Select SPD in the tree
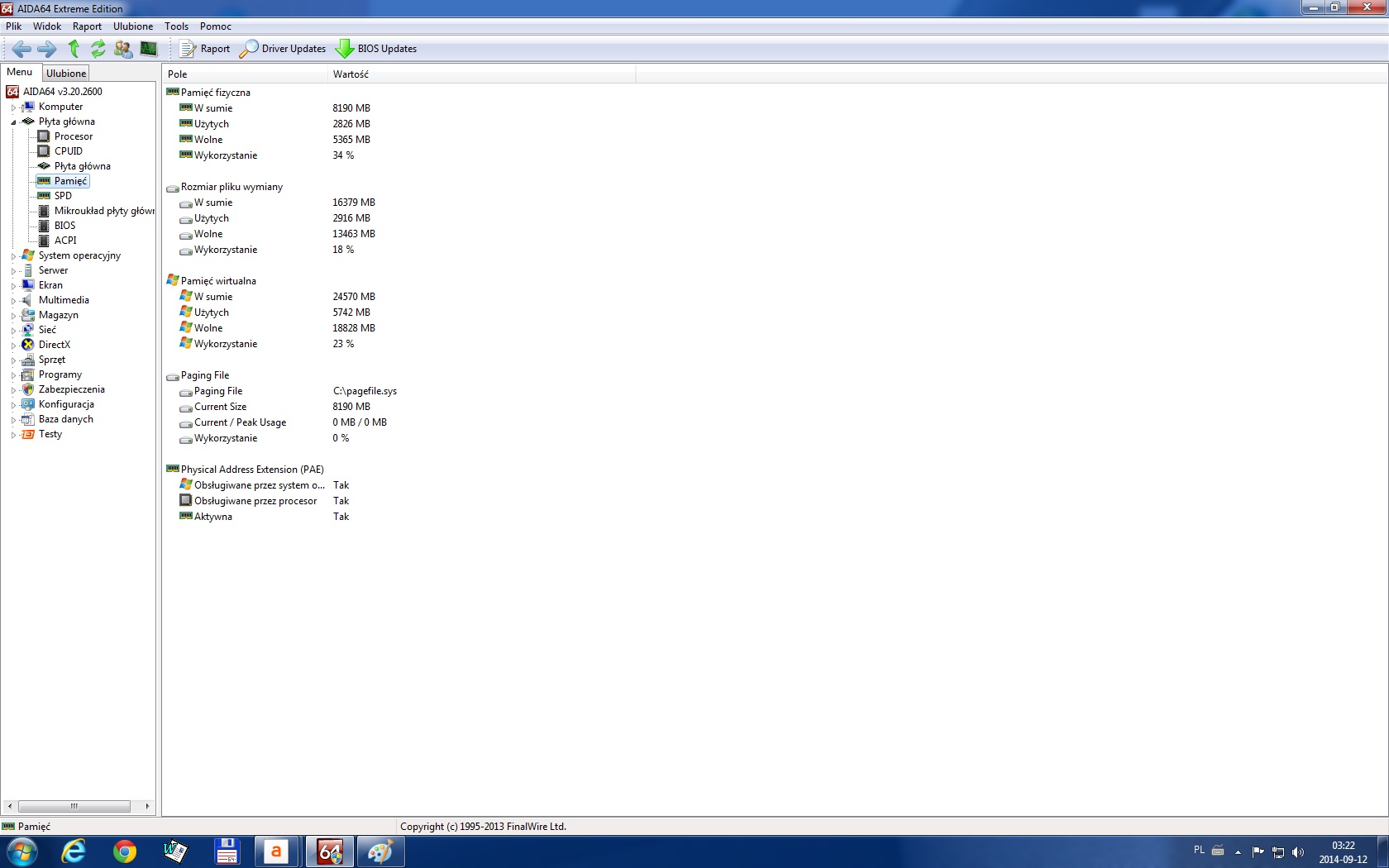Viewport: 1389px width, 868px height. pos(63,196)
